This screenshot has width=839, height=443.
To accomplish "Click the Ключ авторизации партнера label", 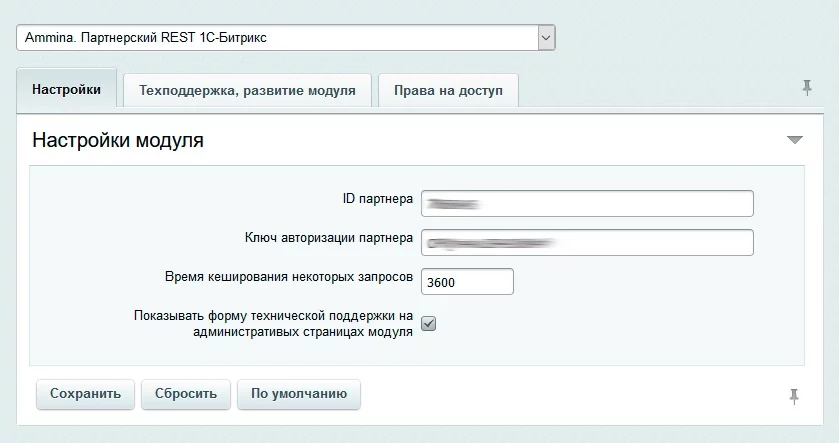I will [328, 238].
